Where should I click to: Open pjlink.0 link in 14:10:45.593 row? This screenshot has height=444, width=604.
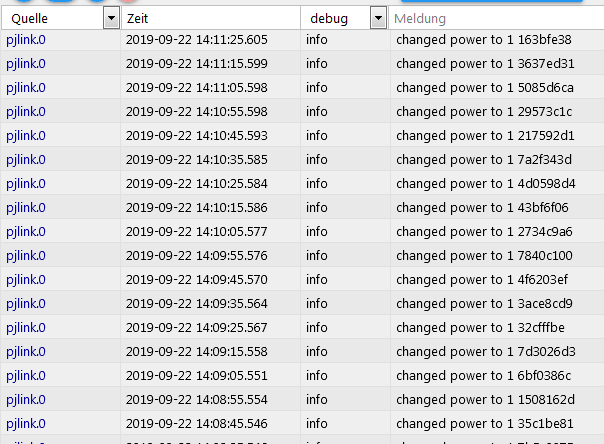coord(26,136)
